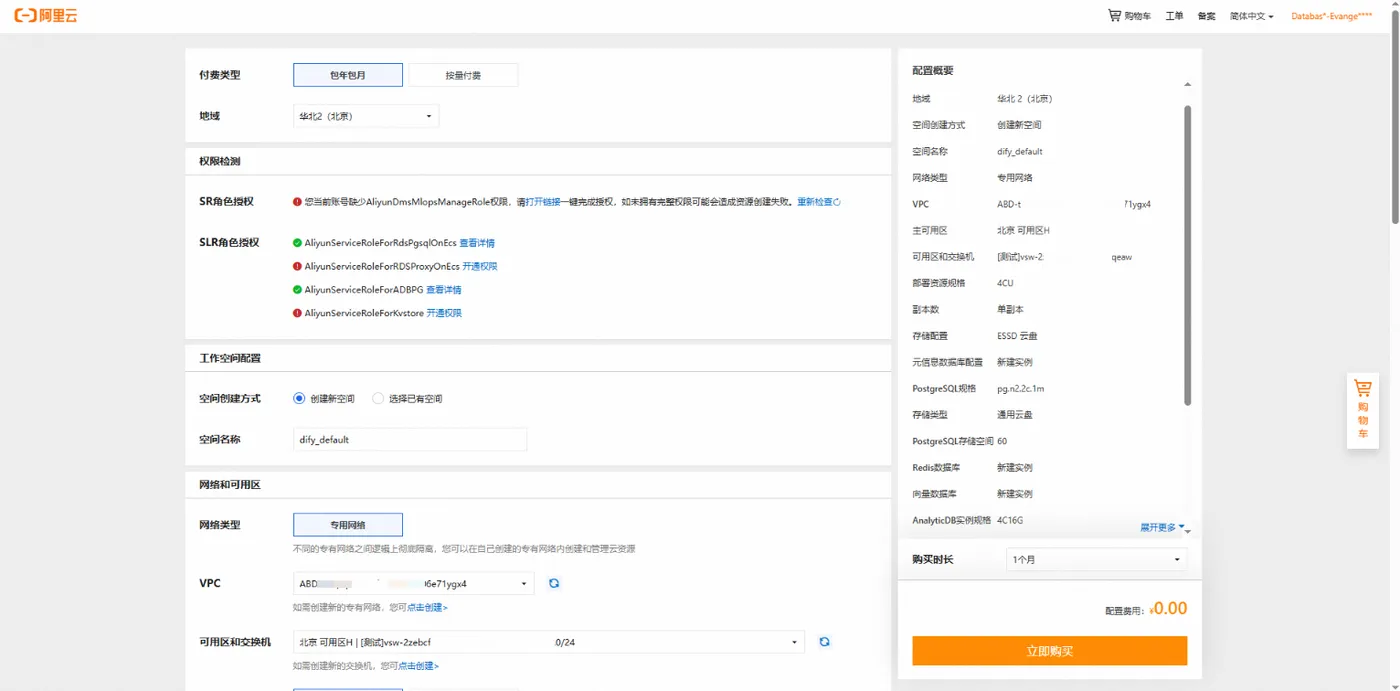
Task: Click the Aliyun logo in header
Action: coord(45,15)
